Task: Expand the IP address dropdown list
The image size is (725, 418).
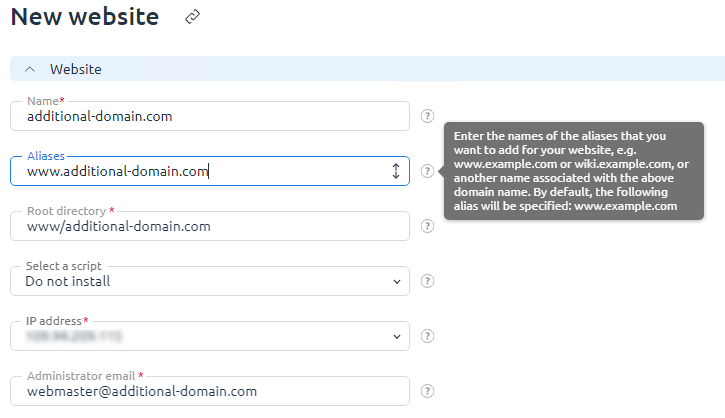Action: coord(210,336)
